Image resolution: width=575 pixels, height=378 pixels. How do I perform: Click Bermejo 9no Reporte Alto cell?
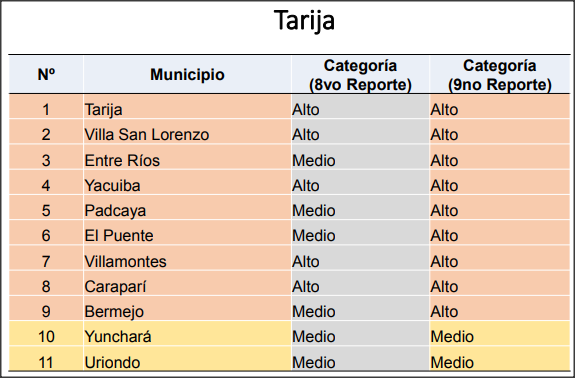click(x=500, y=312)
